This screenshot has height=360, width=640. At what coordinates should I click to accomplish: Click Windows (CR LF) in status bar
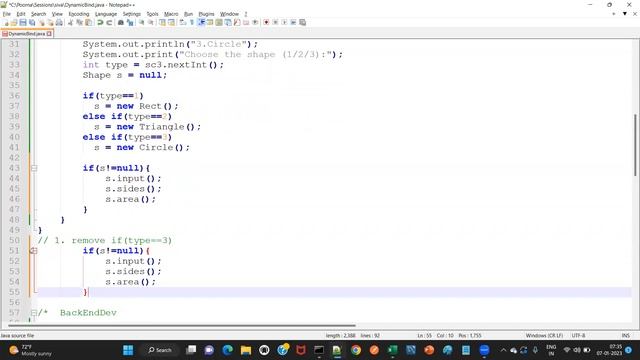pos(544,336)
